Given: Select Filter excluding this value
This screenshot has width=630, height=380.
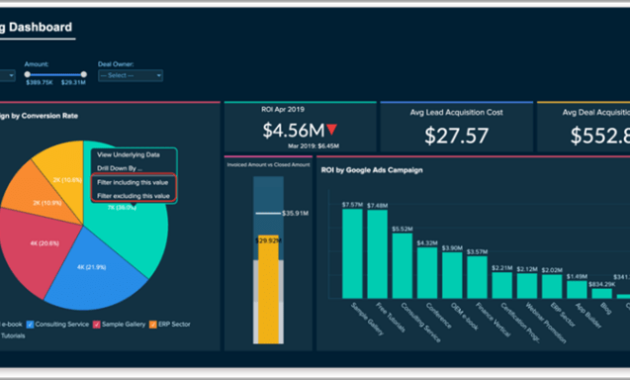Looking at the screenshot, I should (x=133, y=196).
